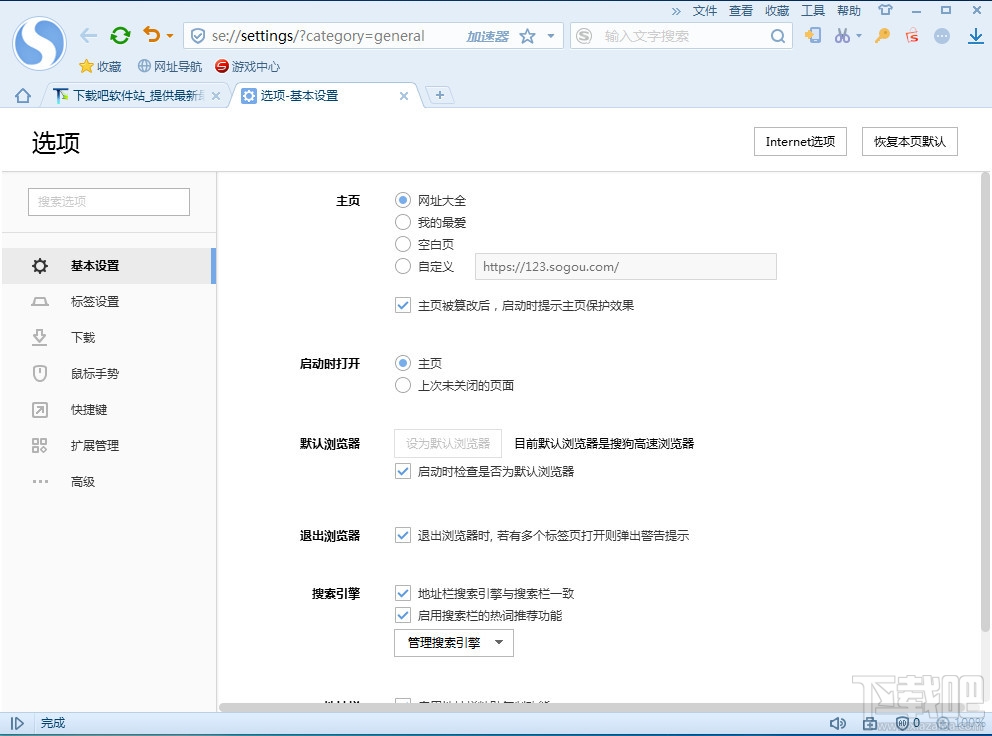This screenshot has width=992, height=736.
Task: Click the speaker mute icon in status bar
Action: click(x=838, y=723)
